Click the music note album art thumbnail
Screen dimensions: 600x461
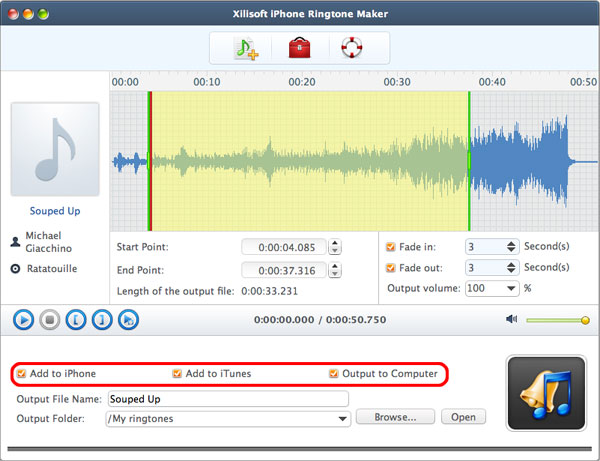[x=55, y=149]
